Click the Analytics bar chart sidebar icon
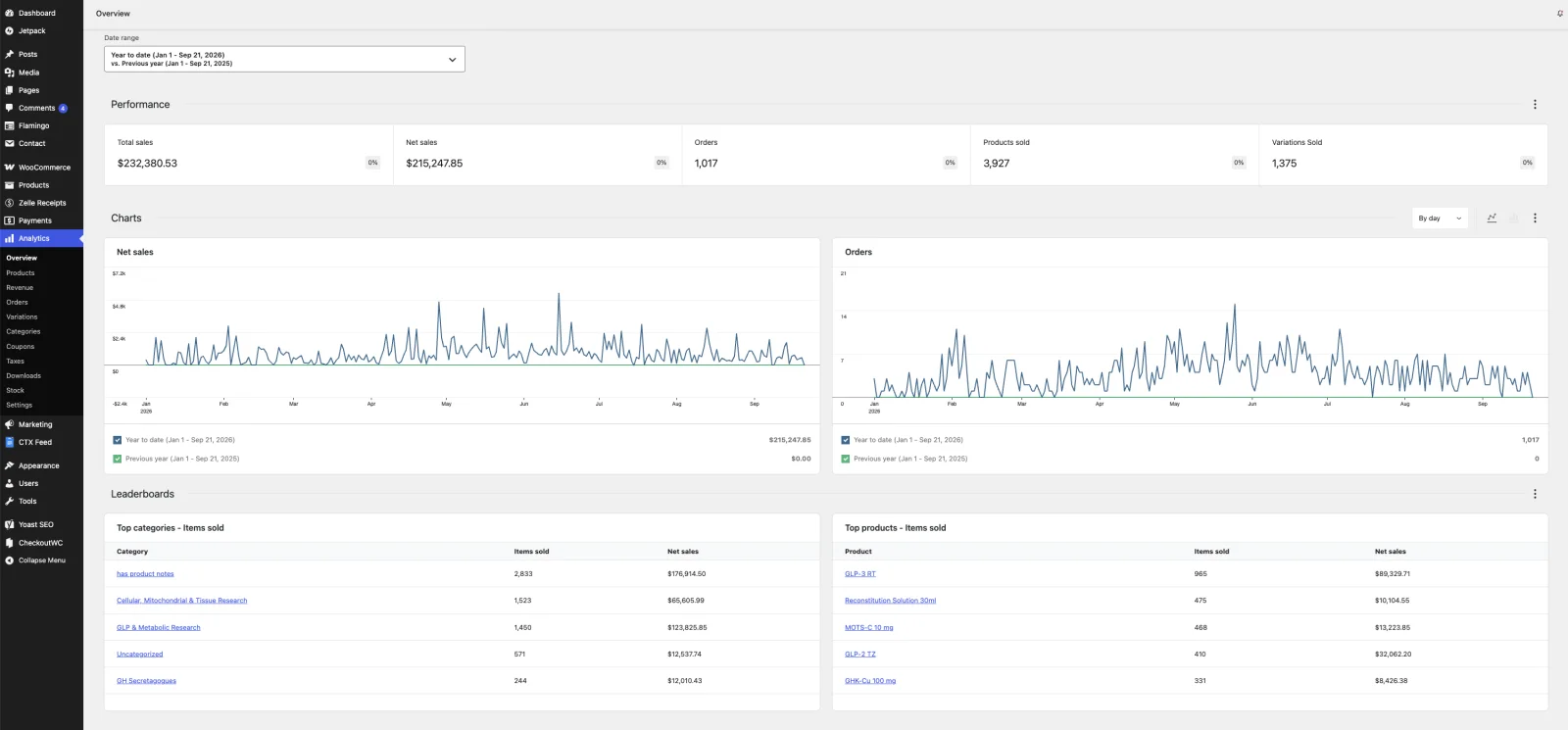The height and width of the screenshot is (730, 1568). click(x=9, y=238)
